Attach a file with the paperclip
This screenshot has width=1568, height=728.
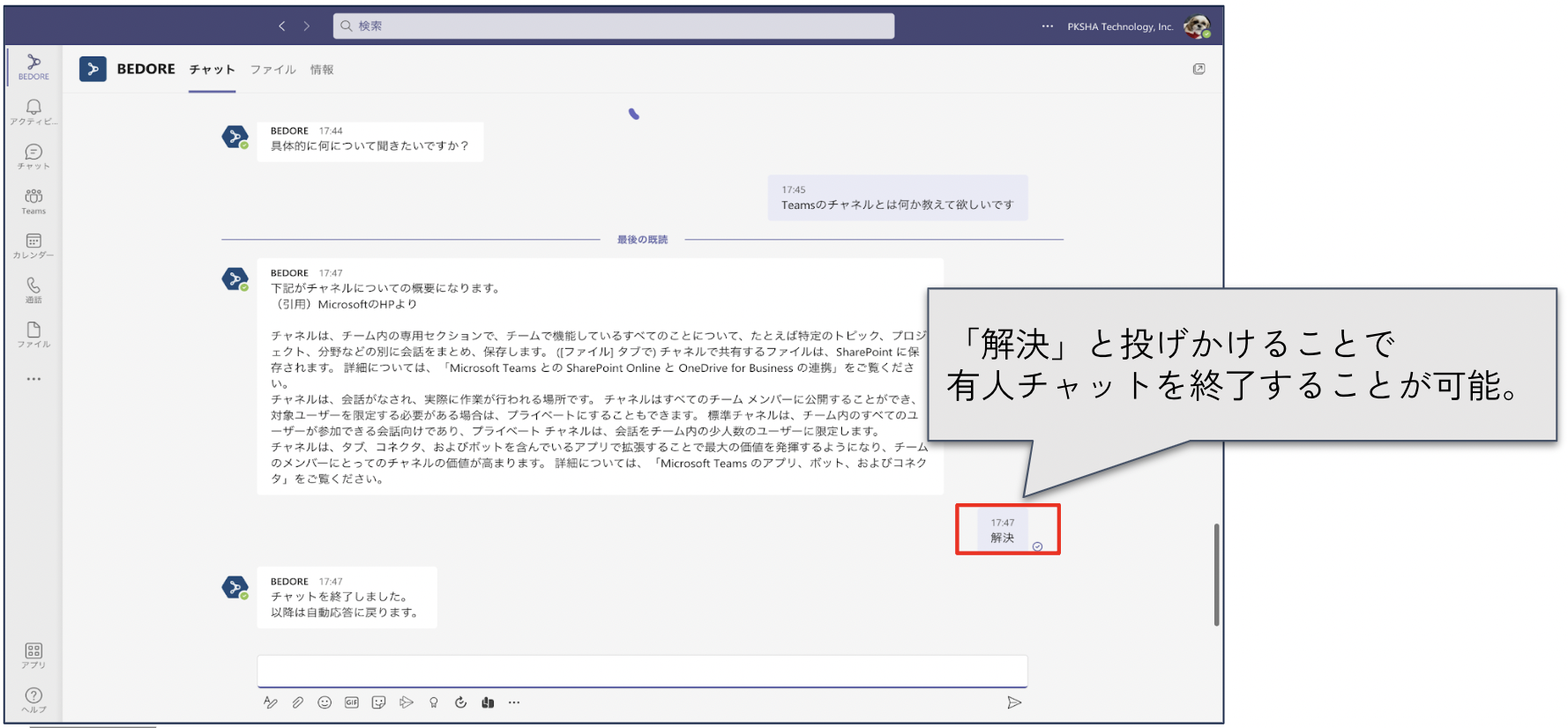(298, 702)
